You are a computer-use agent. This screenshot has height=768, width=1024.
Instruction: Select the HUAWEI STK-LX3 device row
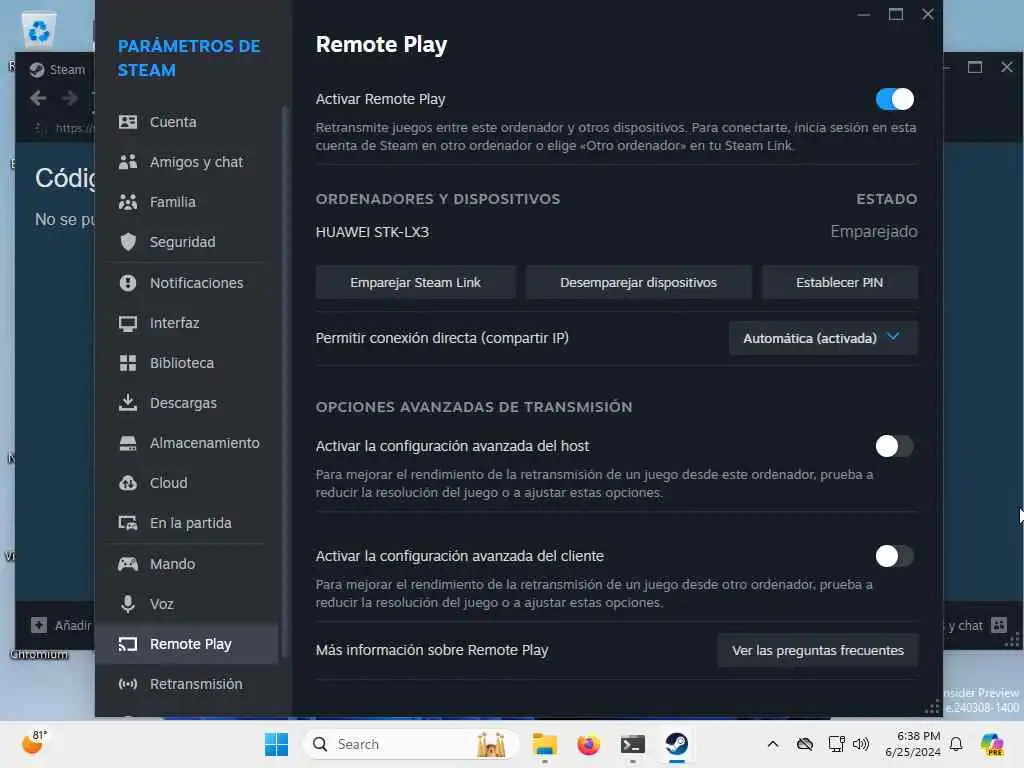616,232
